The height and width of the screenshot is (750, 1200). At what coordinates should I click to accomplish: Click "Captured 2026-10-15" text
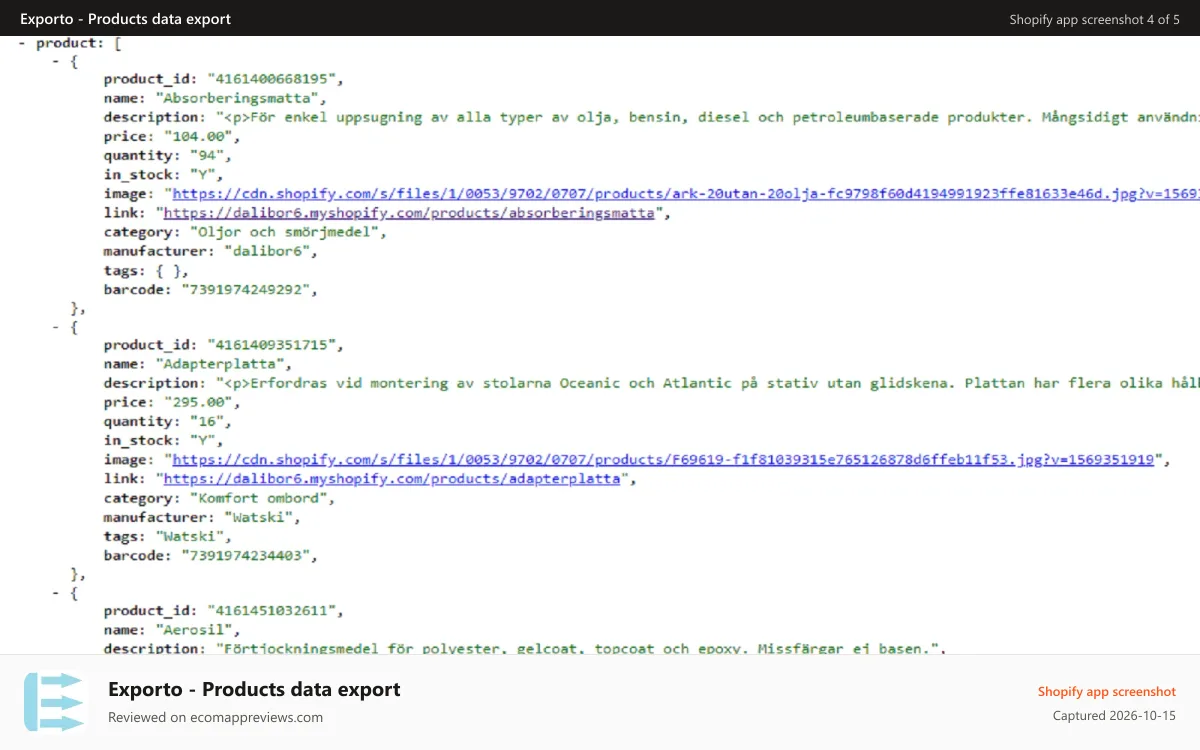click(x=1114, y=716)
